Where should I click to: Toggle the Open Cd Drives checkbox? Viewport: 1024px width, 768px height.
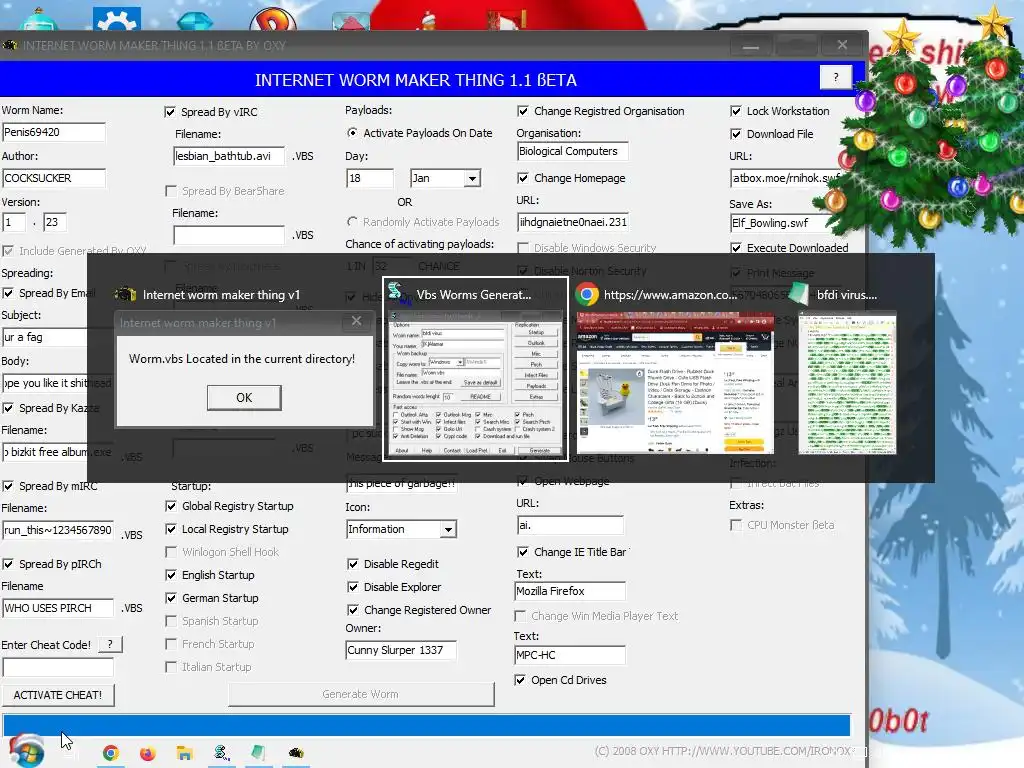coord(520,680)
